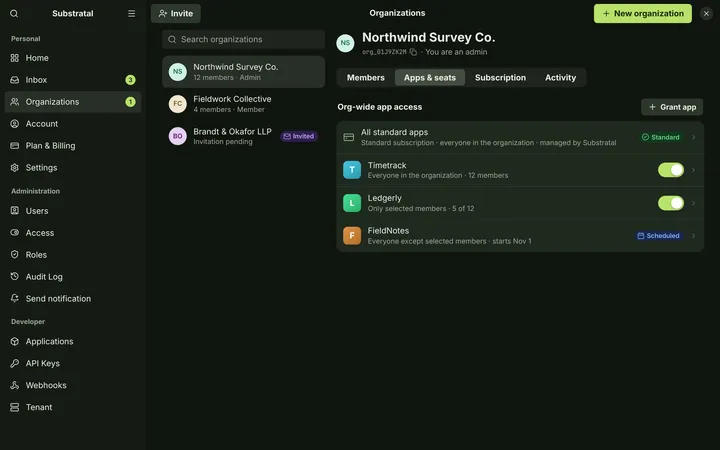Click 'Everyone except selected members · starts Nov 1'
720x450 pixels.
(x=449, y=241)
